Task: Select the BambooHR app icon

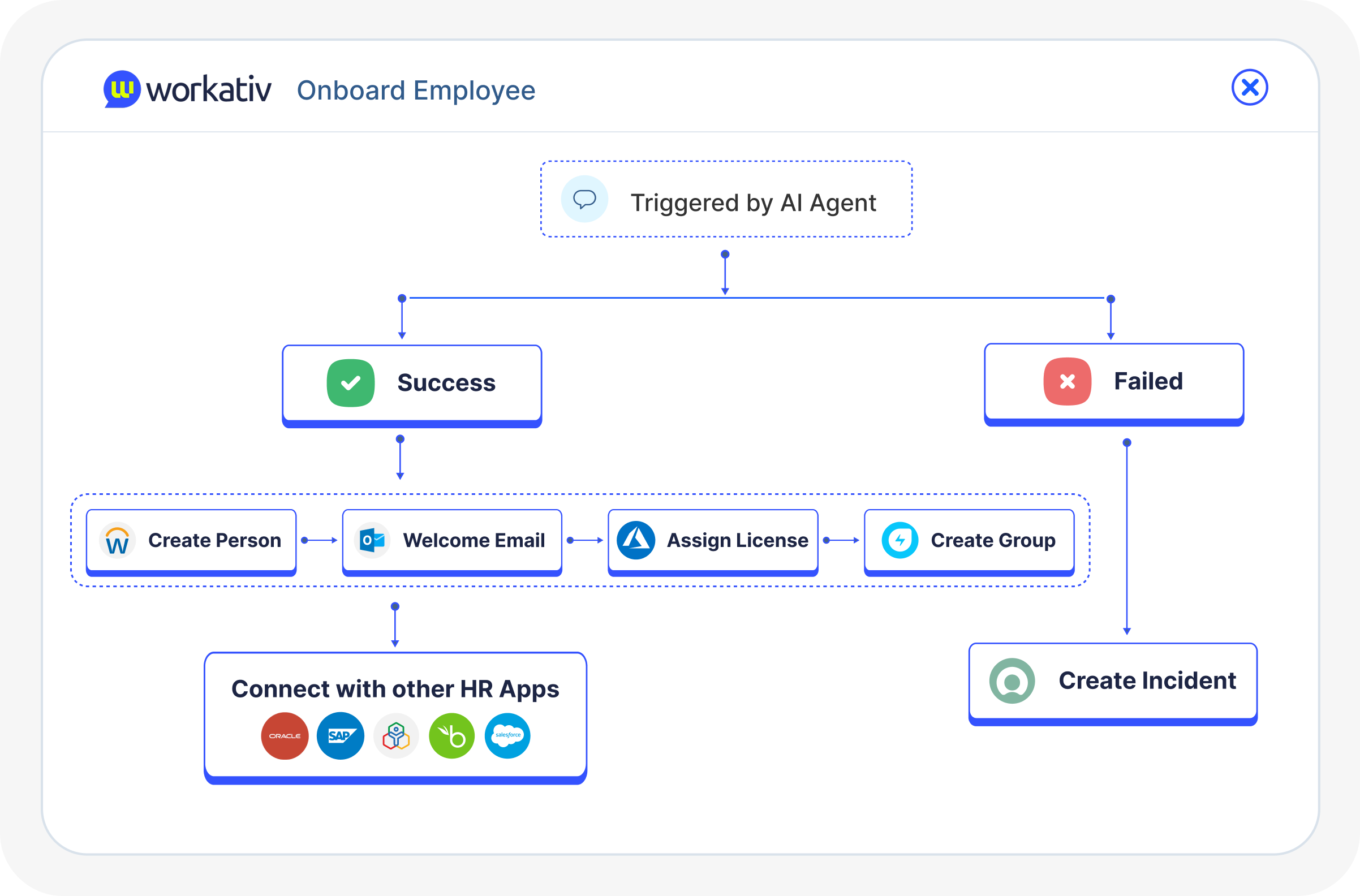Action: click(451, 736)
